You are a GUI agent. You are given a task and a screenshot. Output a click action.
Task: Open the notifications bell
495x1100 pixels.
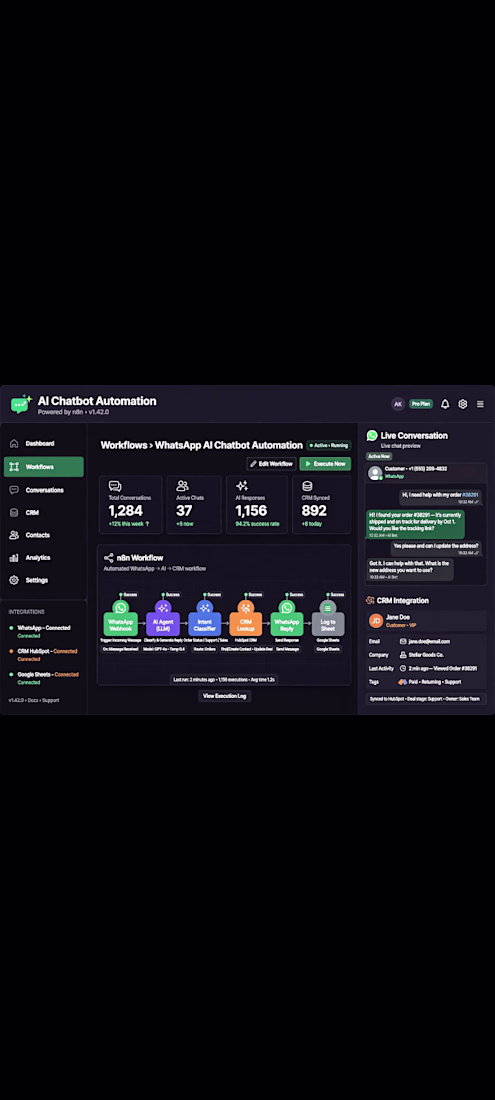[445, 404]
